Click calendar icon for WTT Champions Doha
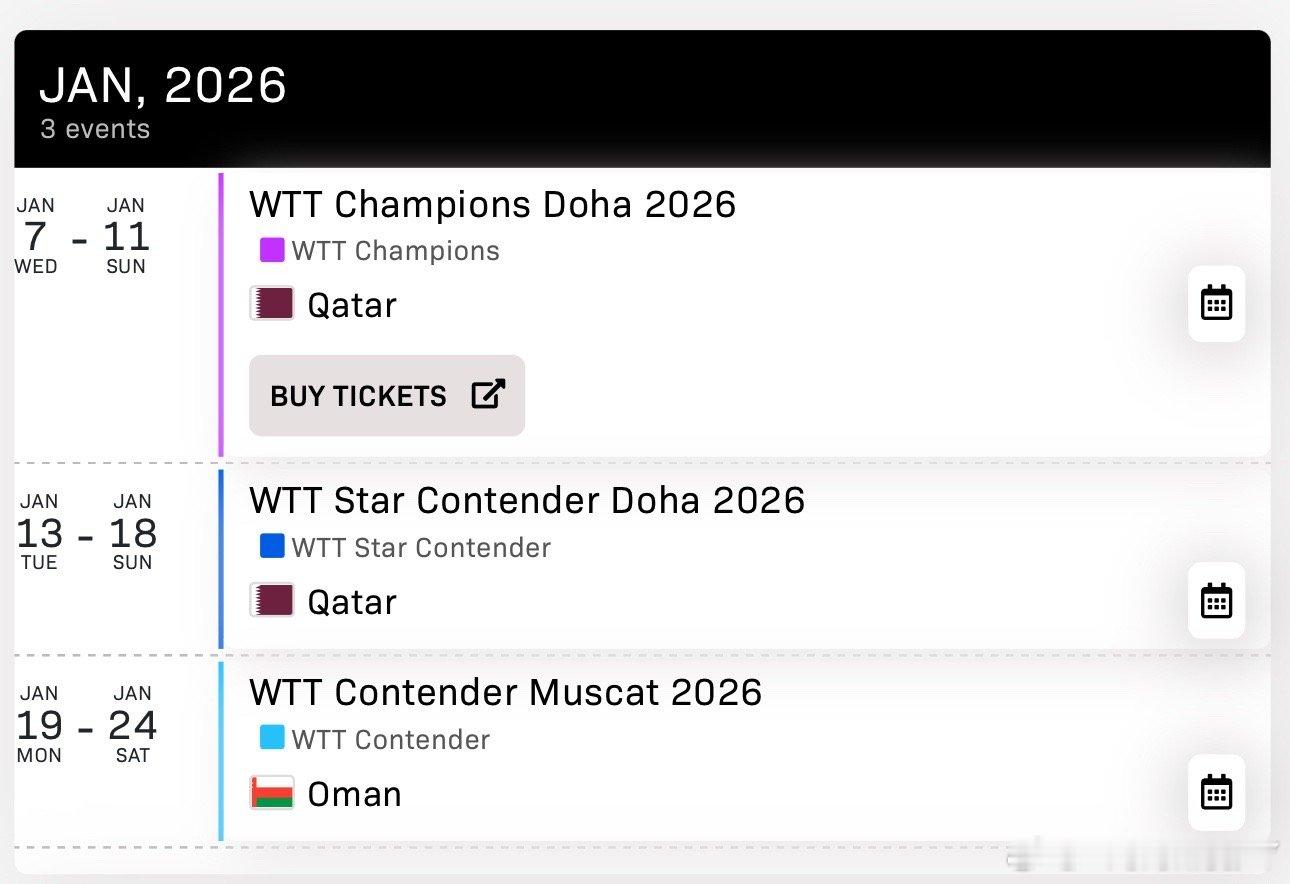The image size is (1290, 884). (x=1216, y=303)
